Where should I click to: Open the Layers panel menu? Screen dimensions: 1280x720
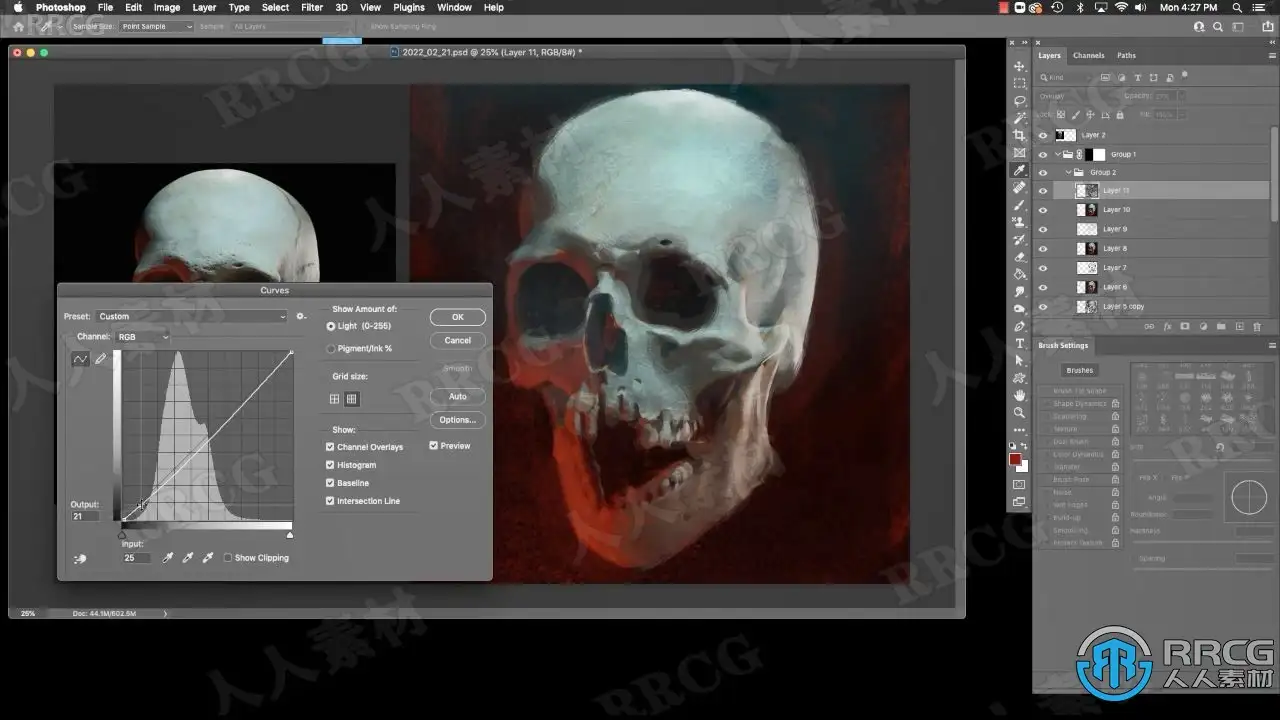[1272, 56]
